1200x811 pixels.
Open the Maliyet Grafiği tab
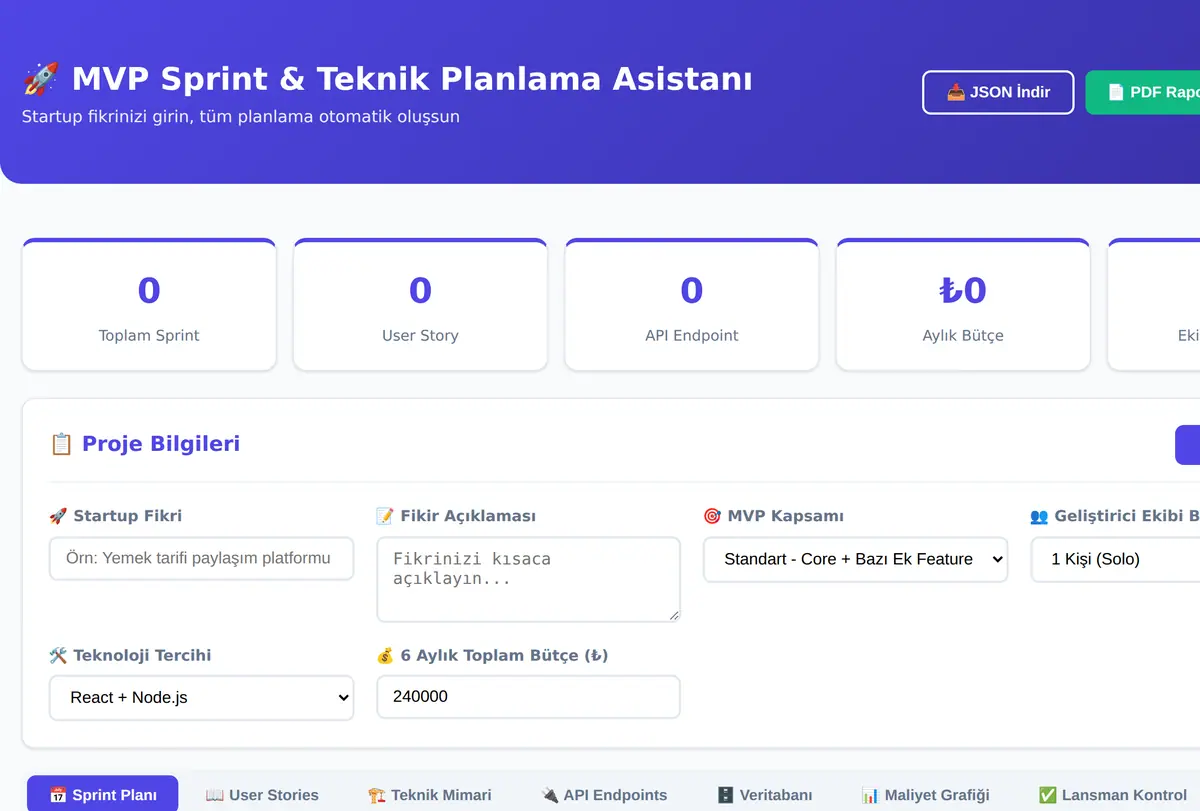925,795
